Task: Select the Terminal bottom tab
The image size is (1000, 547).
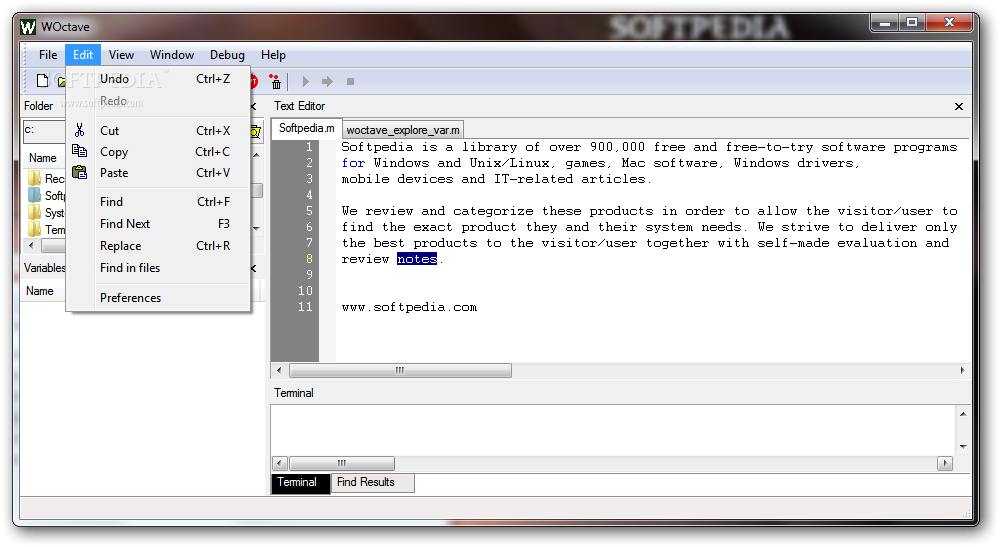Action: point(300,483)
